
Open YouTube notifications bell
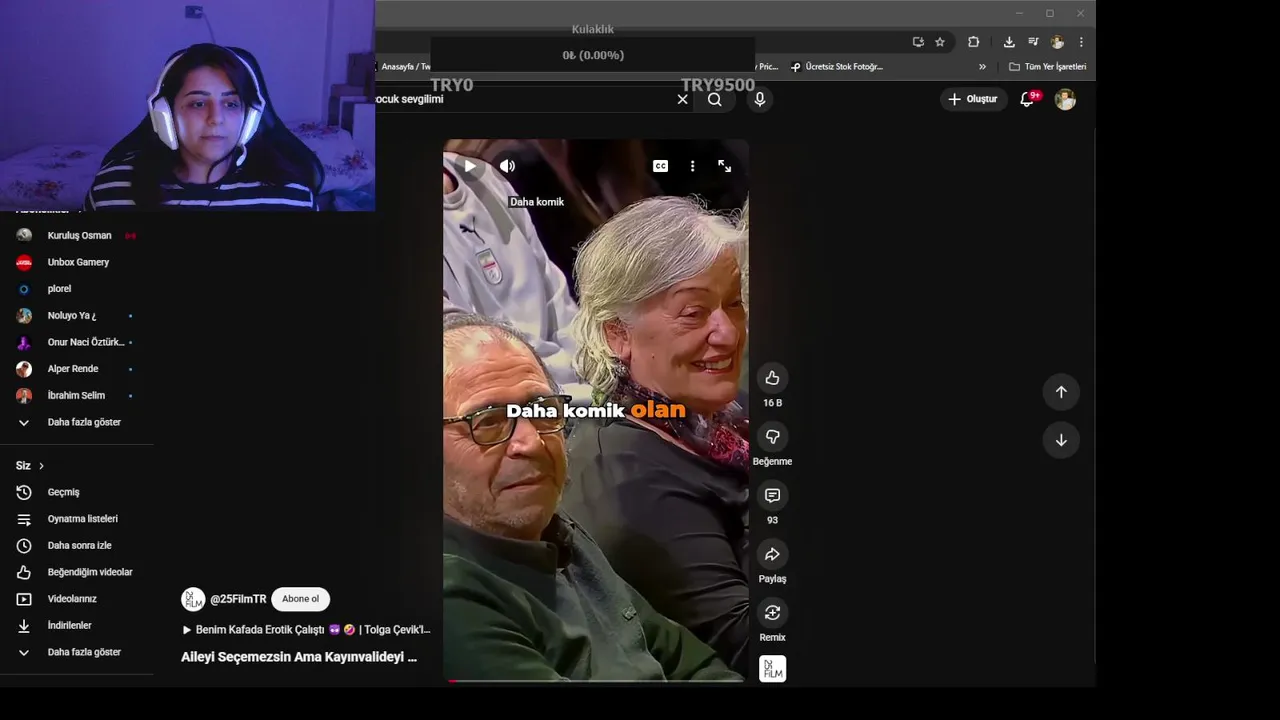pos(1027,99)
